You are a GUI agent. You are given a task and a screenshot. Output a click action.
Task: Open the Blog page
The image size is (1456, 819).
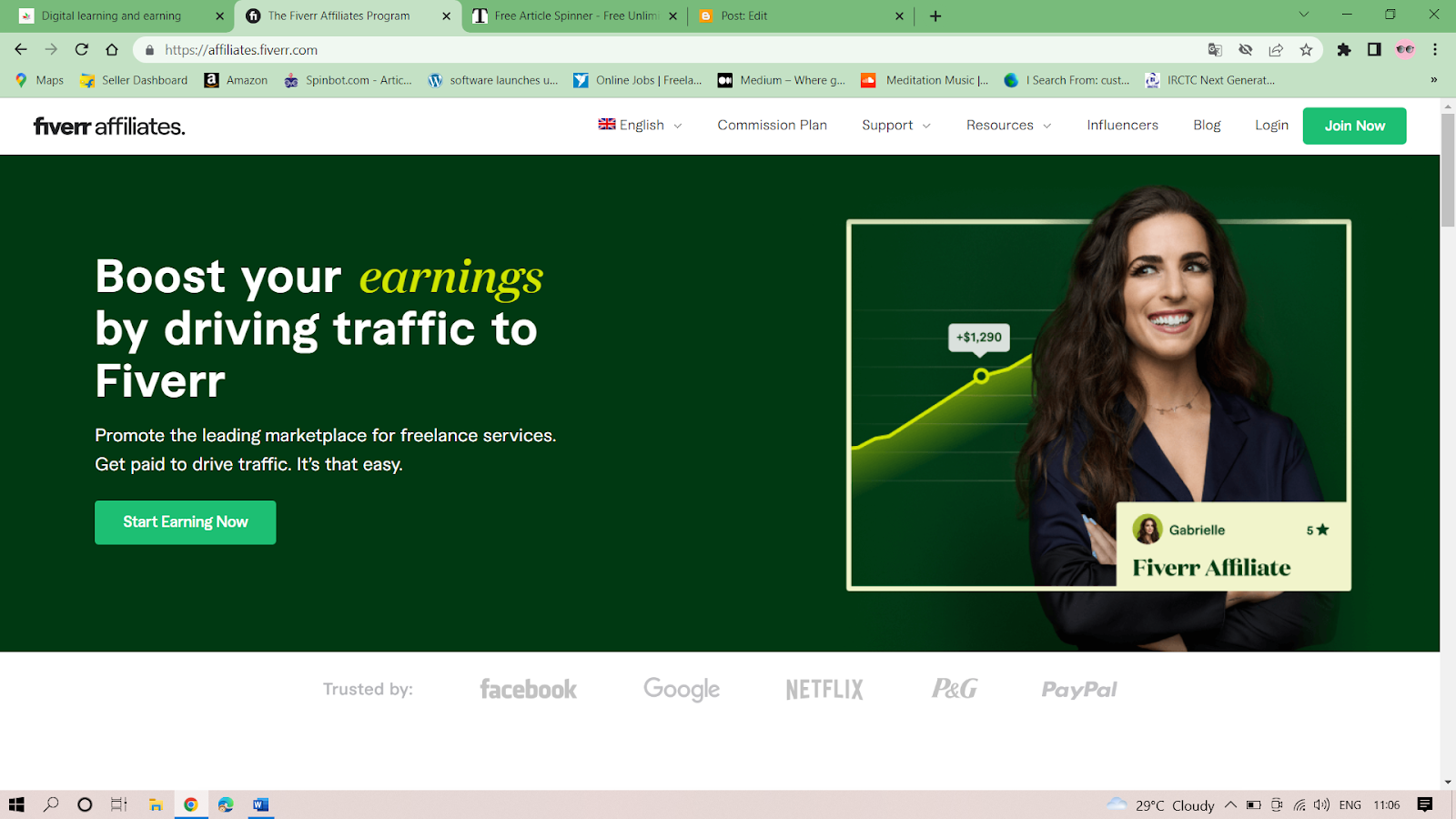(x=1207, y=125)
